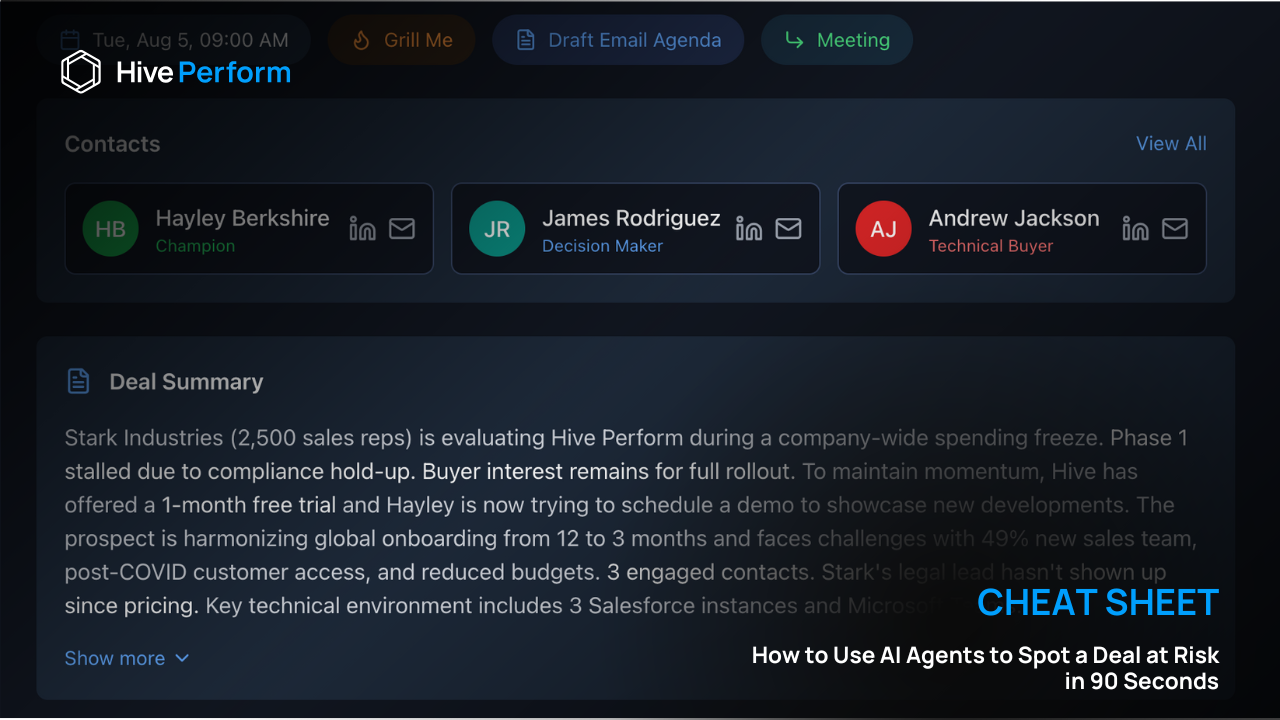This screenshot has height=720, width=1280.
Task: Click the Hive Perform hexagon logo
Action: (81, 72)
